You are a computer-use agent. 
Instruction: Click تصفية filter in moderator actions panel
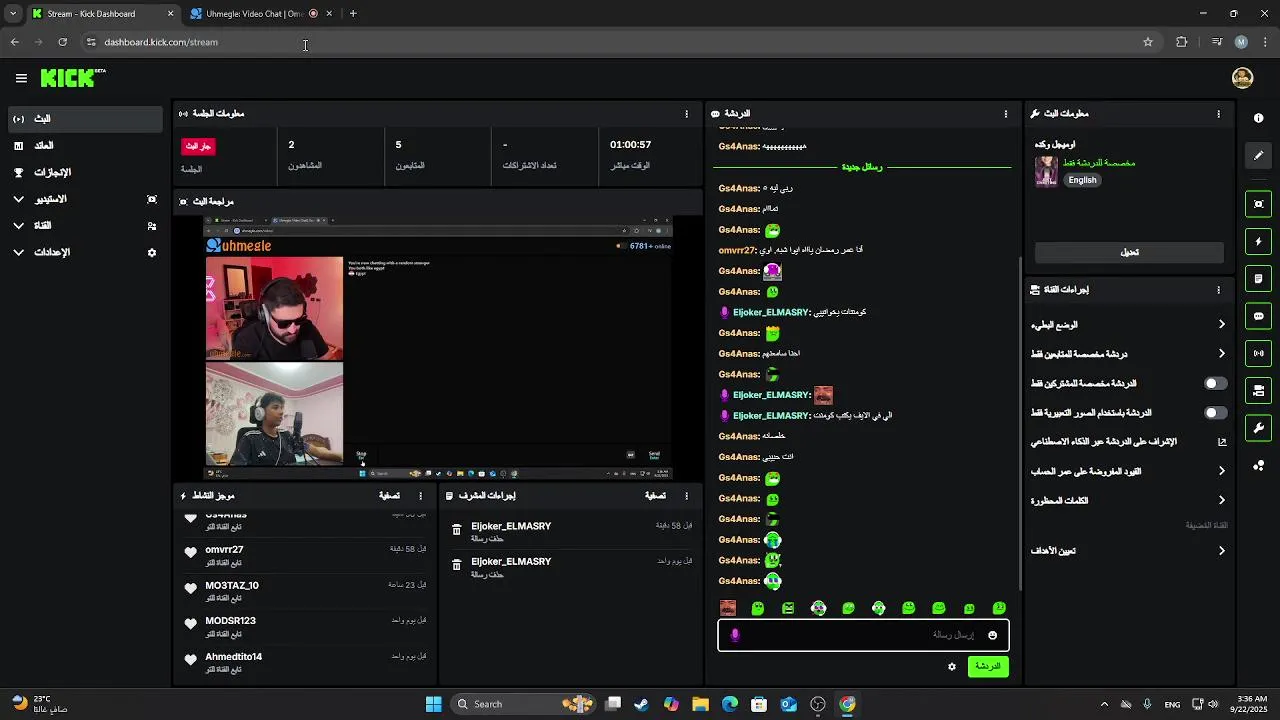pos(655,496)
